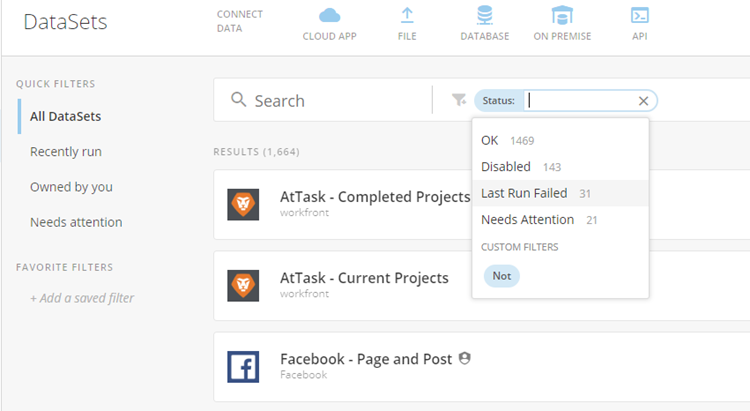Click the add filter funnel icon
Viewport: 750px width, 411px height.
459,100
